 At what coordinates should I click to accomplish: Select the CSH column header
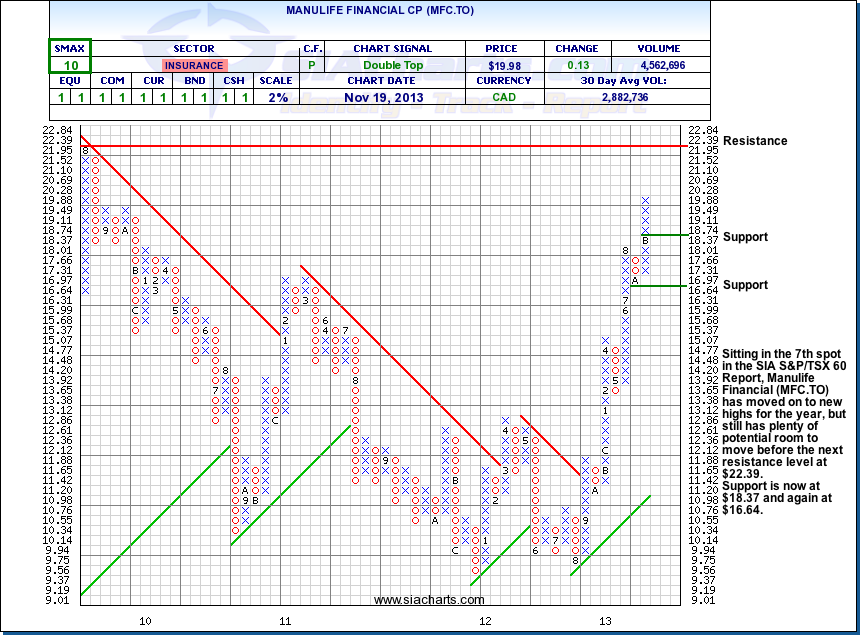(233, 81)
